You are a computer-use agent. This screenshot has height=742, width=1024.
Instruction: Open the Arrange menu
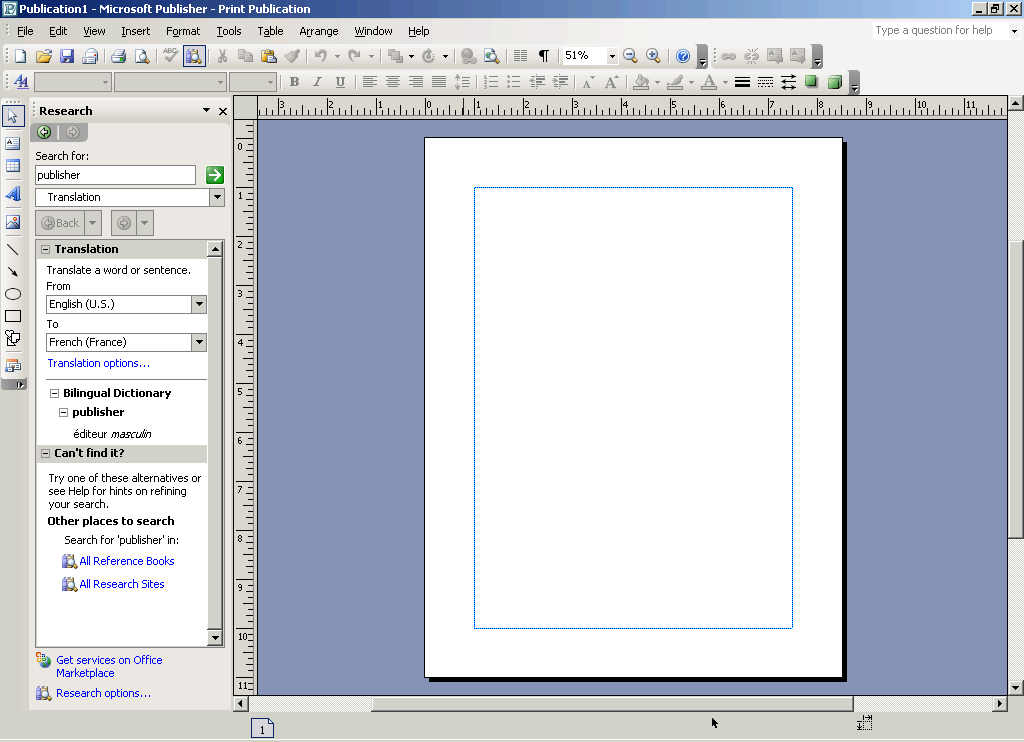pyautogui.click(x=319, y=31)
